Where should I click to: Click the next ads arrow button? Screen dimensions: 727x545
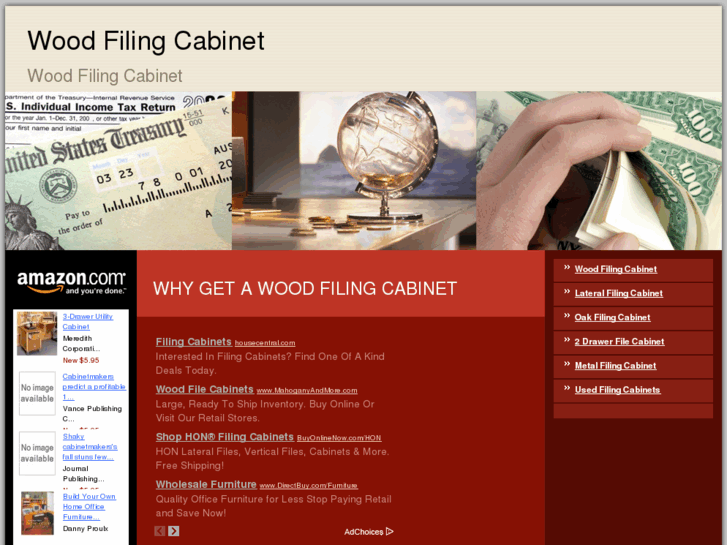(173, 531)
